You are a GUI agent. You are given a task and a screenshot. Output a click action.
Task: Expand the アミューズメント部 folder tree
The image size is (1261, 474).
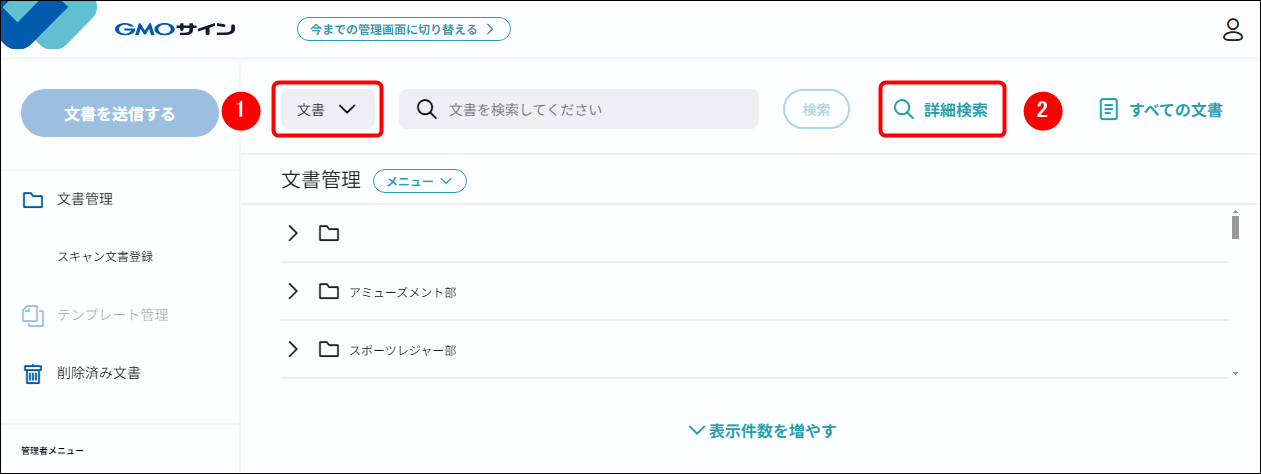point(293,292)
